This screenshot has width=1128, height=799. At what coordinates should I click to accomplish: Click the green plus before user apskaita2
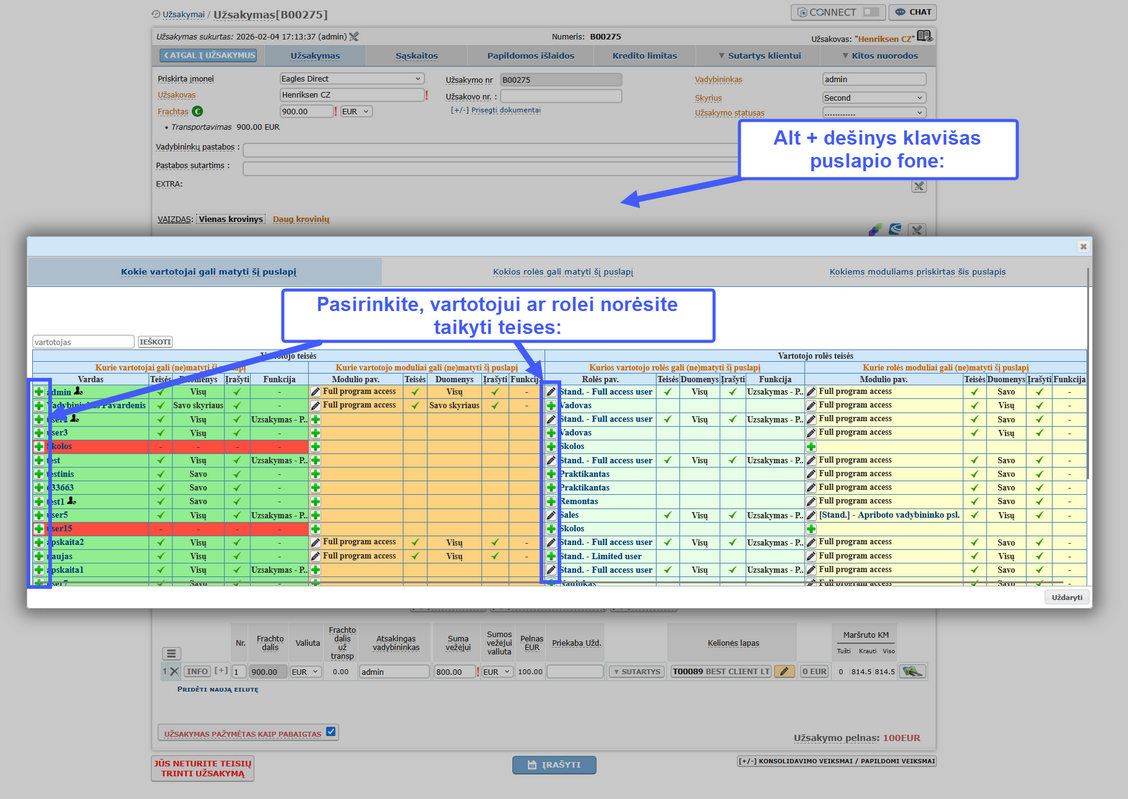click(39, 542)
